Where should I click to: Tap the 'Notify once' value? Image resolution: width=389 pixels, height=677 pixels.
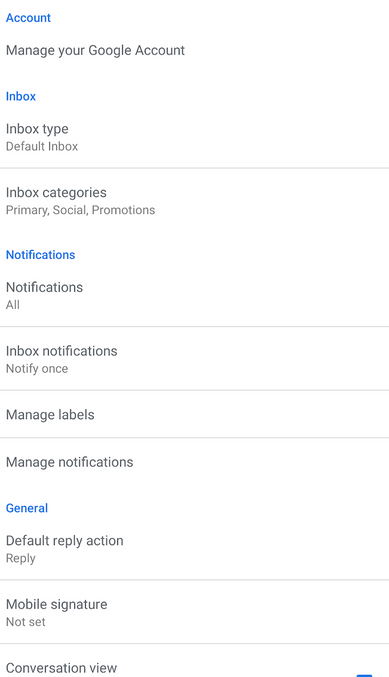[37, 369]
